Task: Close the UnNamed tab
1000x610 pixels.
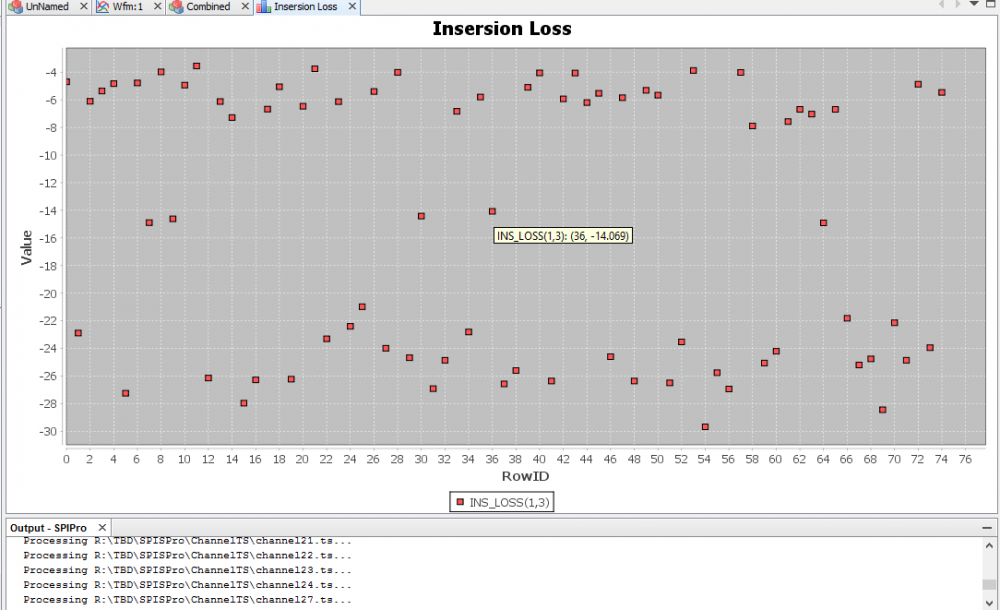Action: click(x=84, y=7)
